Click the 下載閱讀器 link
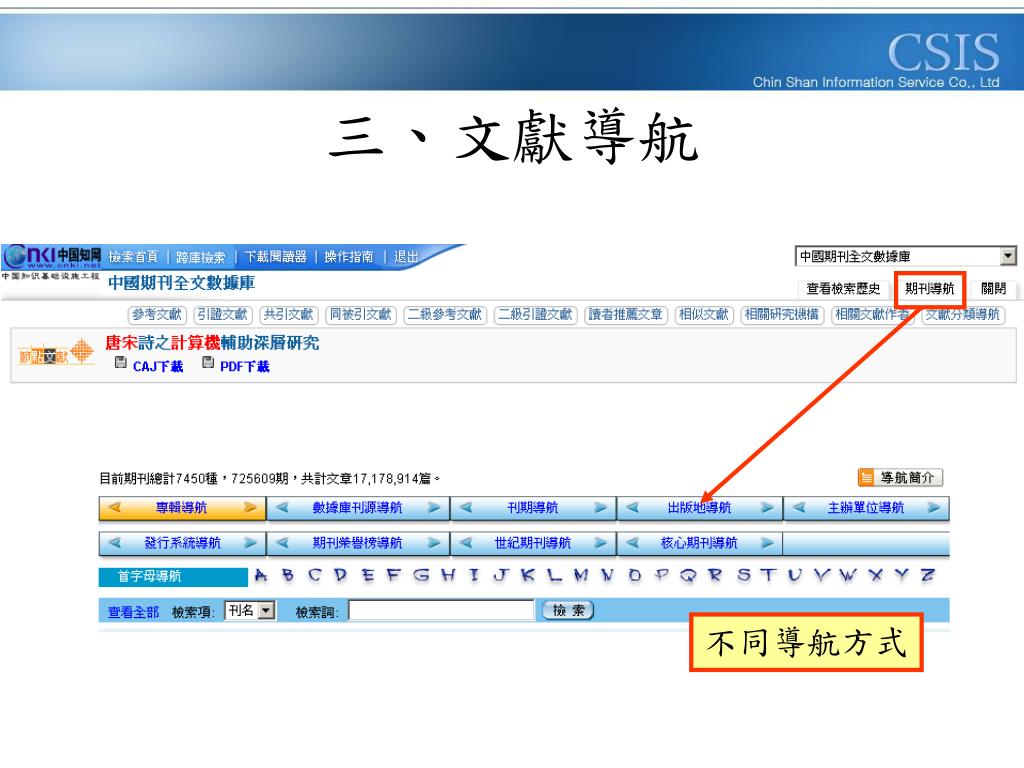This screenshot has height=768, width=1024. (x=276, y=257)
